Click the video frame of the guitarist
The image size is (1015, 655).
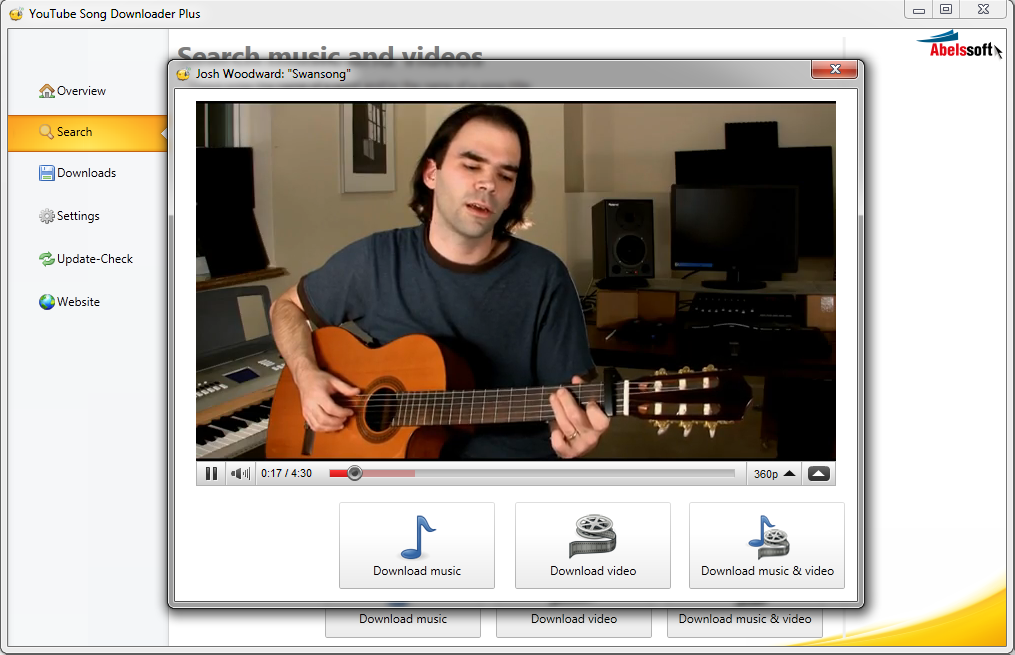[516, 281]
